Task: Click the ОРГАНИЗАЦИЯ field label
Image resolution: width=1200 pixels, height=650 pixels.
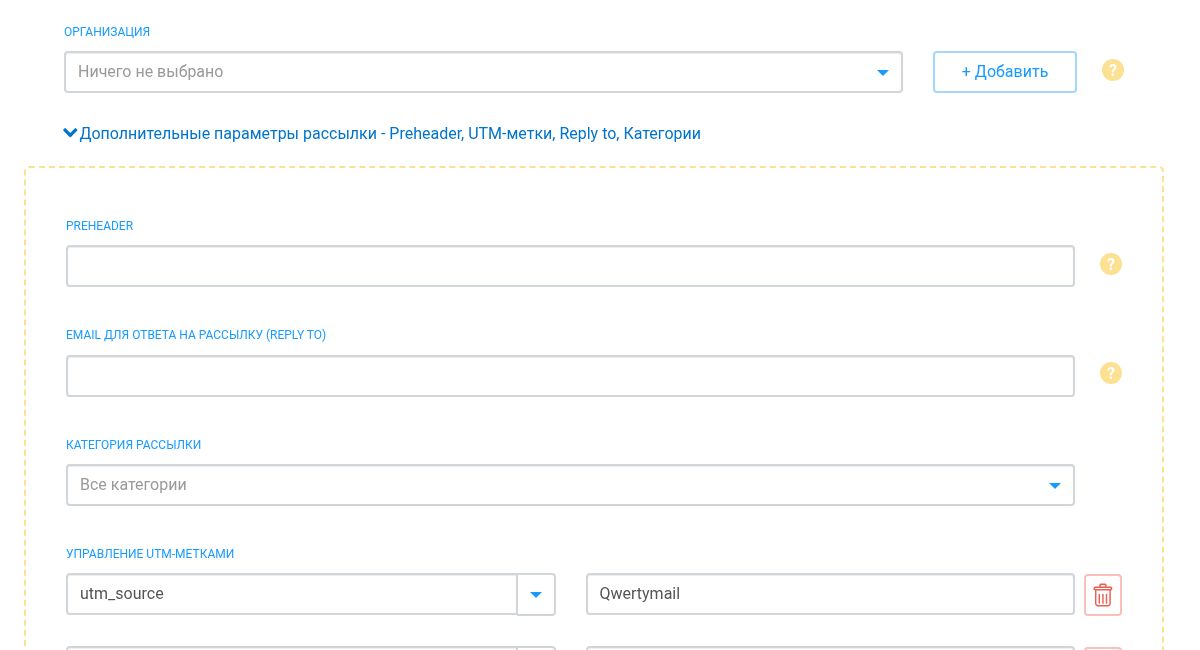Action: pos(107,32)
